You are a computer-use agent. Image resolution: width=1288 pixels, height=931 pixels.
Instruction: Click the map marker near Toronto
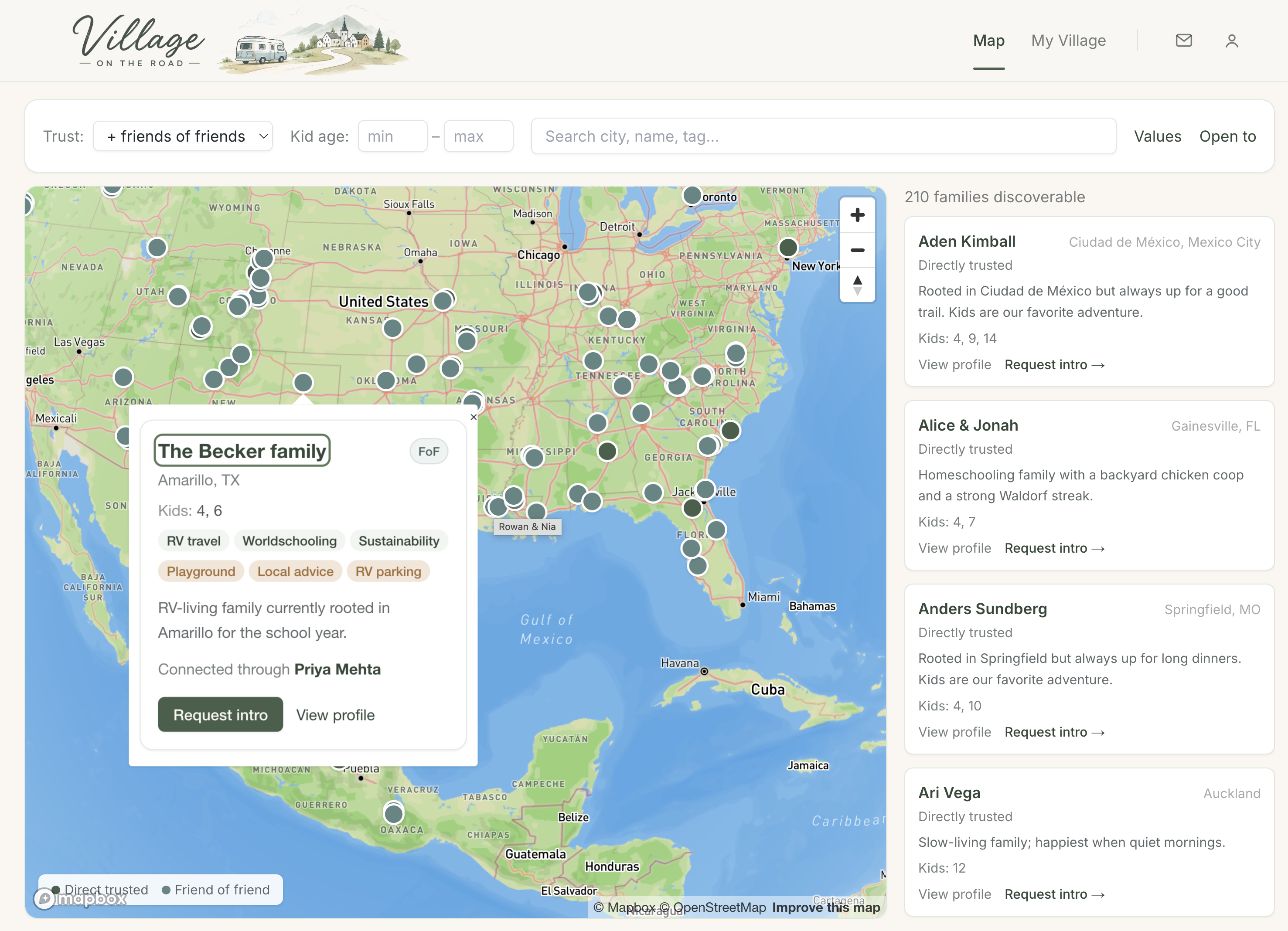pos(692,195)
